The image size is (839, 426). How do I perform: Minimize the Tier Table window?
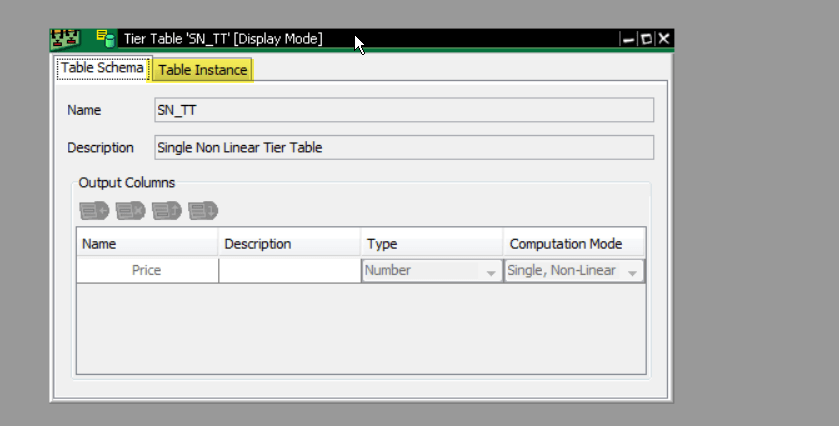629,39
